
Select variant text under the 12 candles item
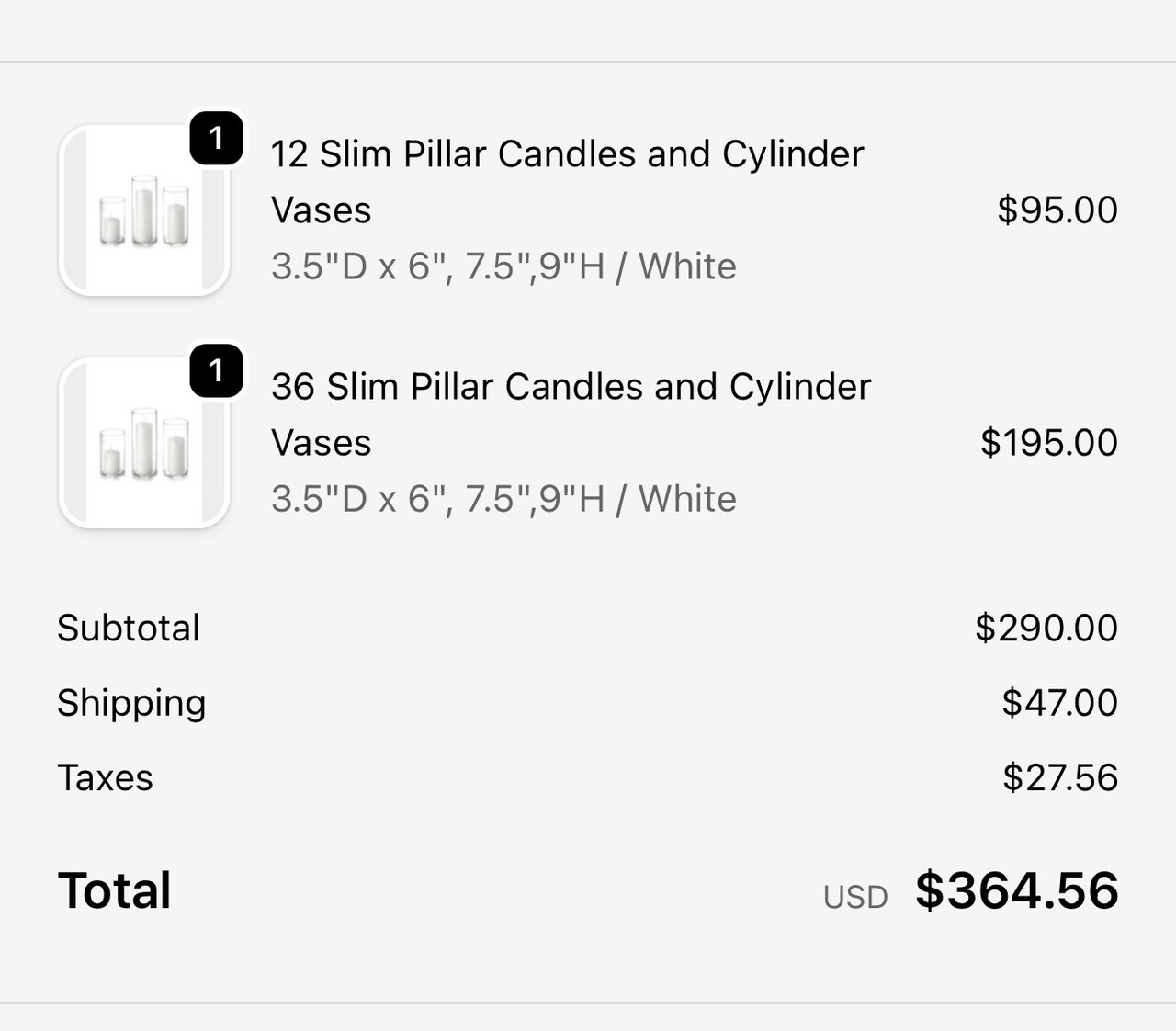tap(503, 266)
